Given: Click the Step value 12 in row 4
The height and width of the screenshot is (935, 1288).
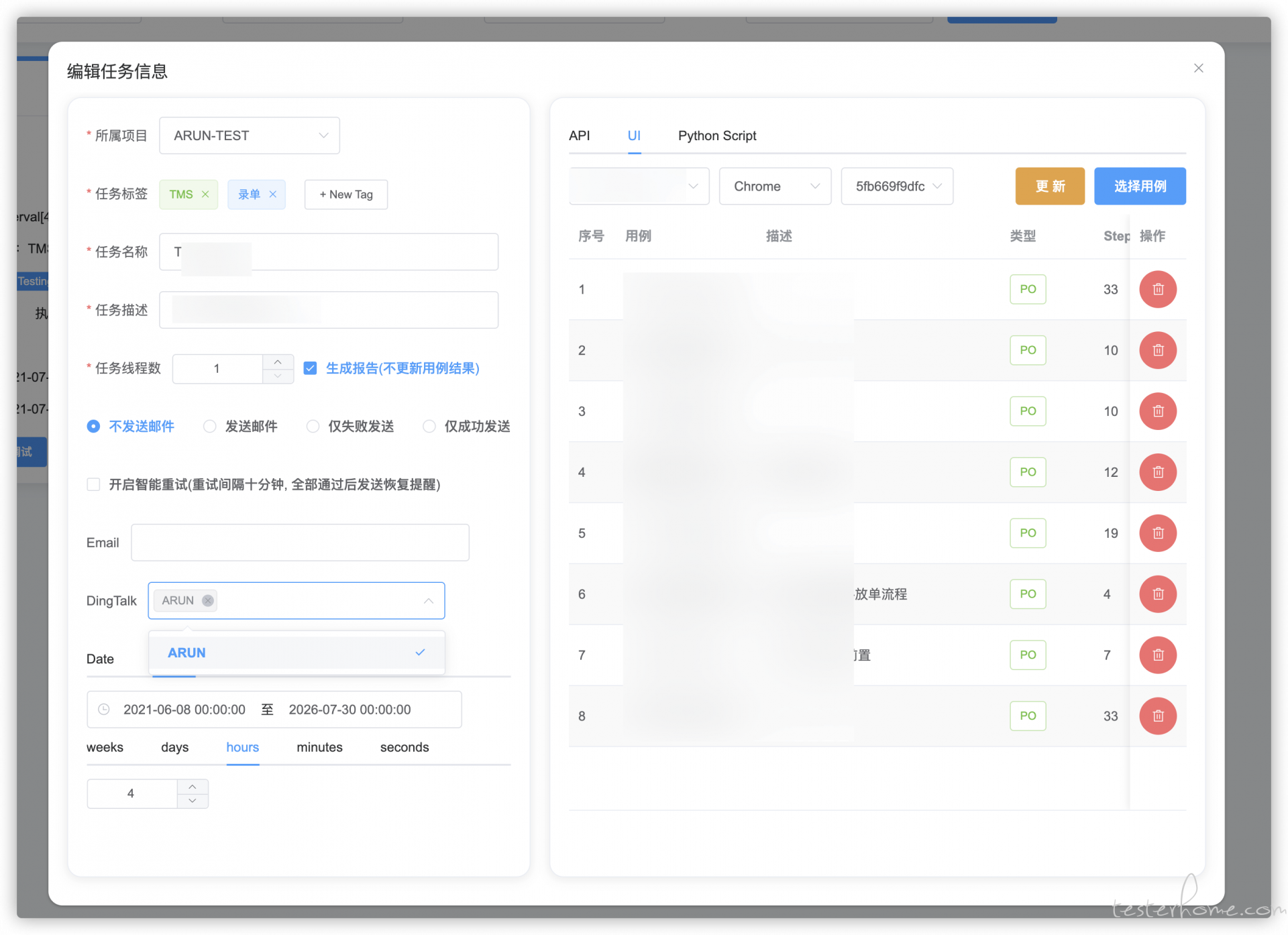Looking at the screenshot, I should [1111, 472].
